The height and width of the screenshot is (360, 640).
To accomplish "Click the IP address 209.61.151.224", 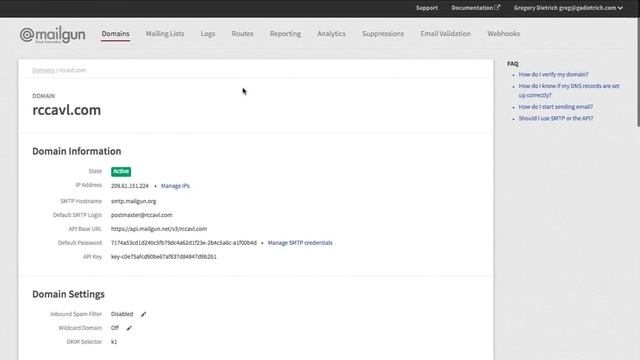I will [130, 186].
